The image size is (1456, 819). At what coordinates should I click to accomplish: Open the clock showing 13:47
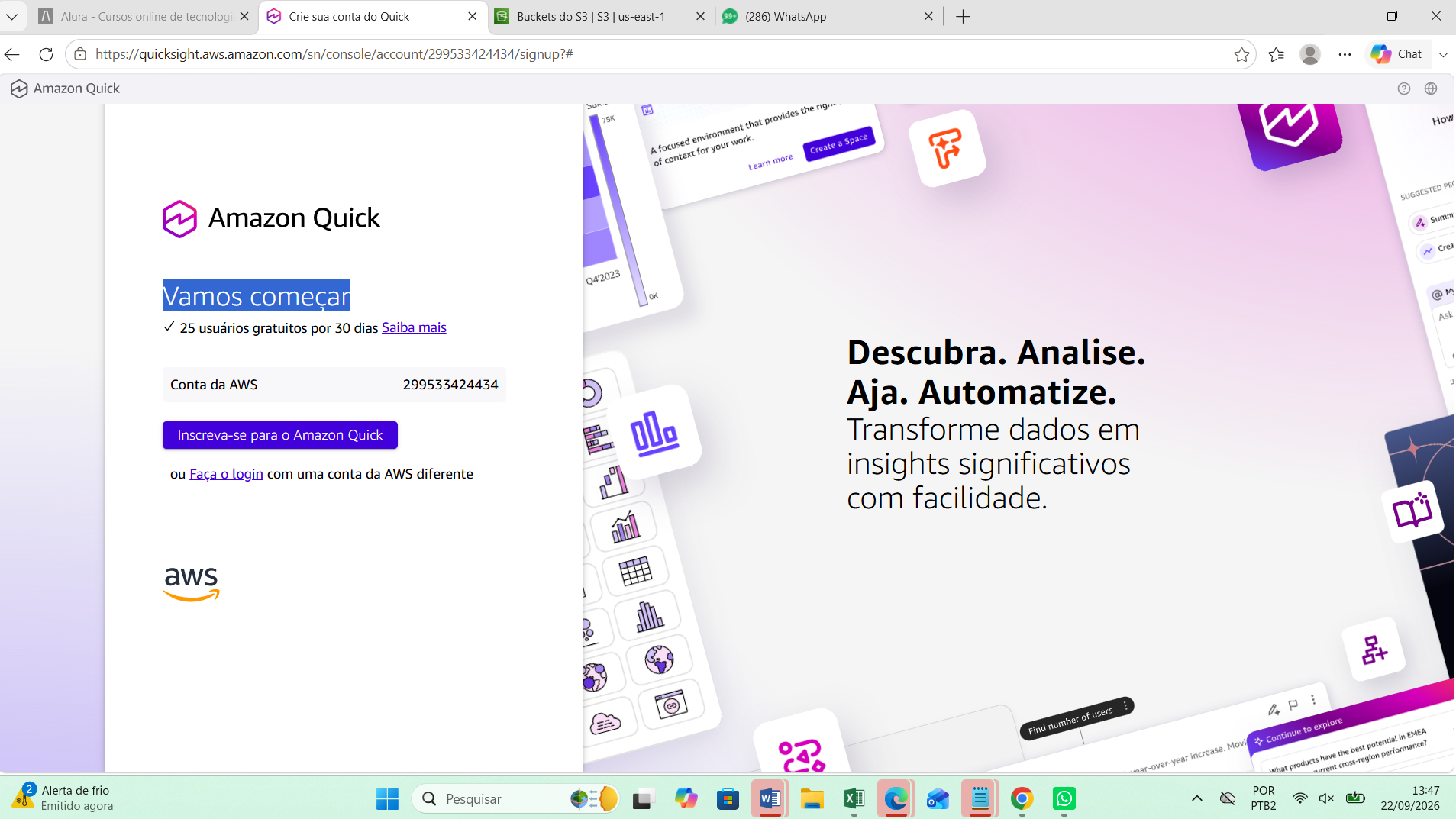pos(1410,798)
